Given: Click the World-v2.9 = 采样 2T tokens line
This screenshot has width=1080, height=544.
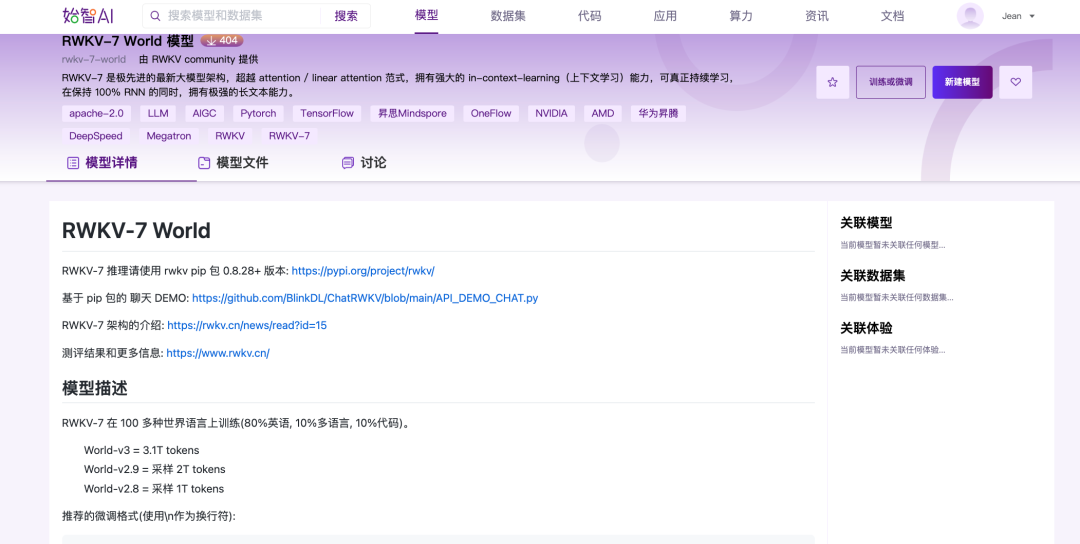Looking at the screenshot, I should tap(154, 470).
